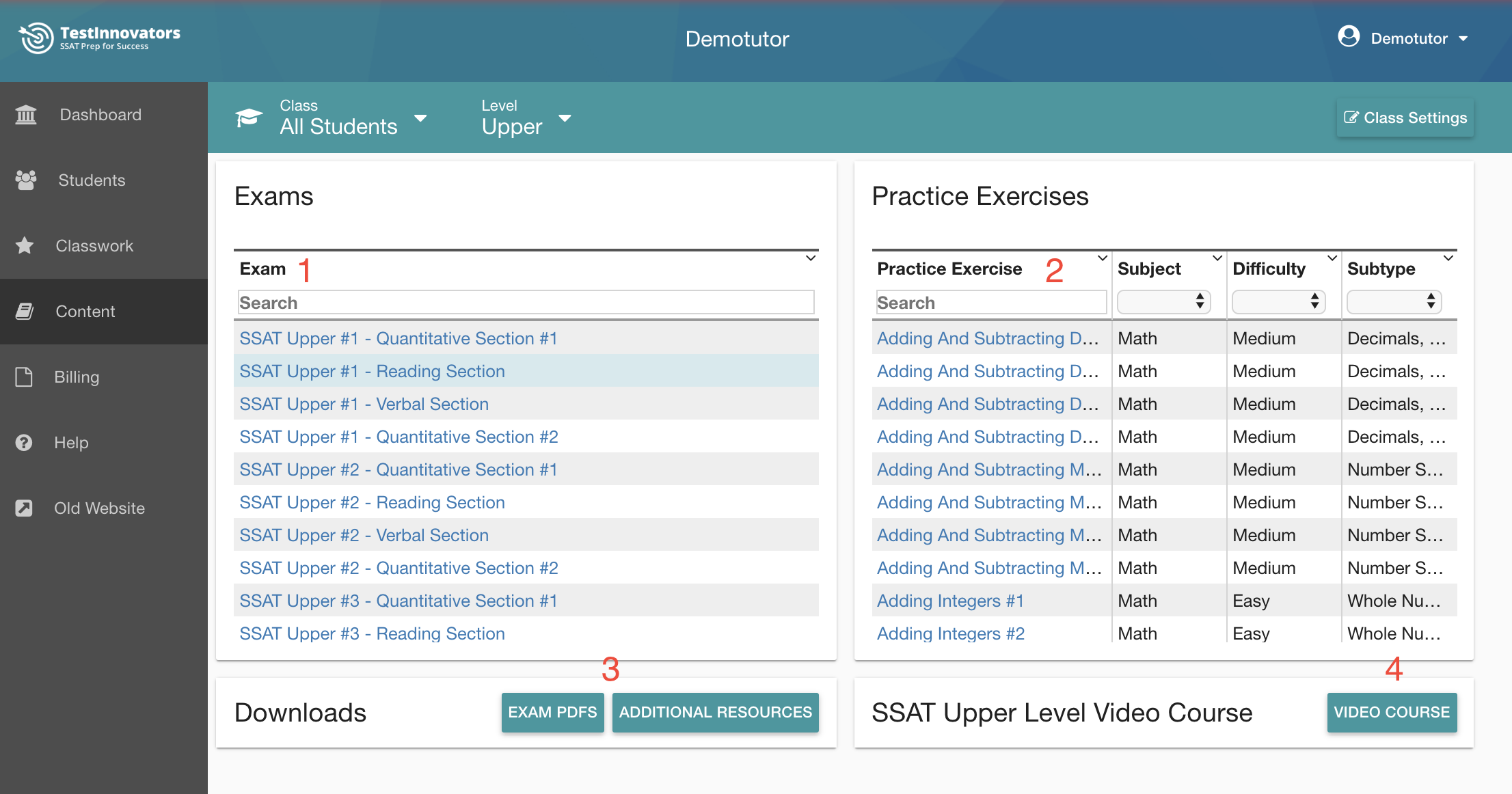Click the Subtype column header chevron
Viewport: 1512px width, 794px height.
(x=1448, y=258)
